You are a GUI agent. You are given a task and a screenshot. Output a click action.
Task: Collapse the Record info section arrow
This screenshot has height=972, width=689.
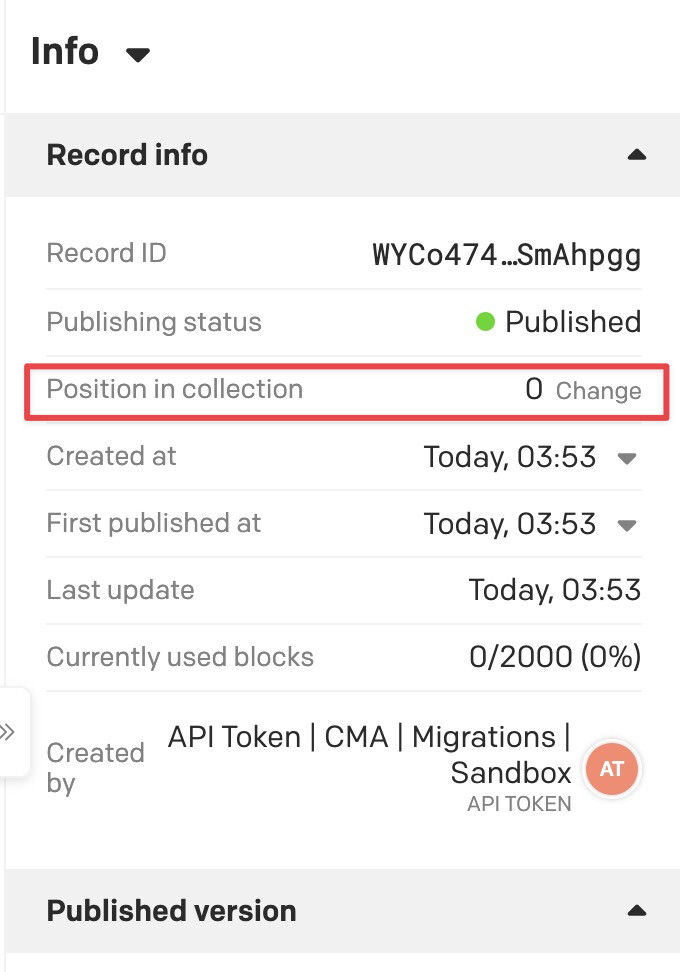(636, 155)
